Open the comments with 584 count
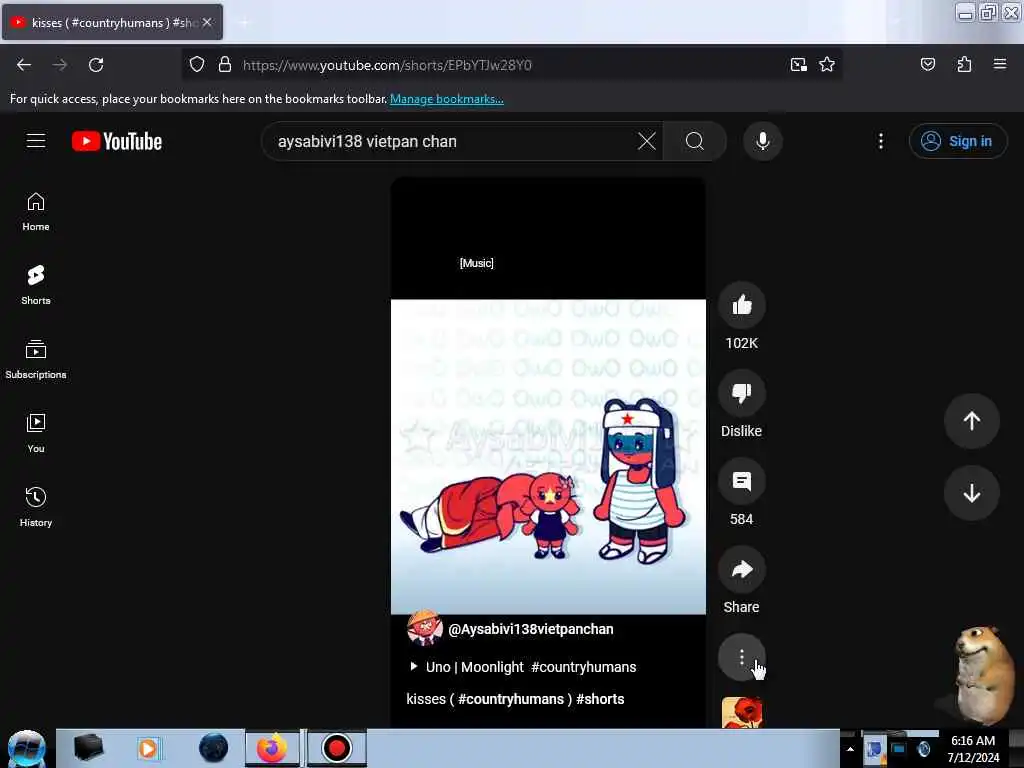Screen dimensions: 1024x768 742,481
